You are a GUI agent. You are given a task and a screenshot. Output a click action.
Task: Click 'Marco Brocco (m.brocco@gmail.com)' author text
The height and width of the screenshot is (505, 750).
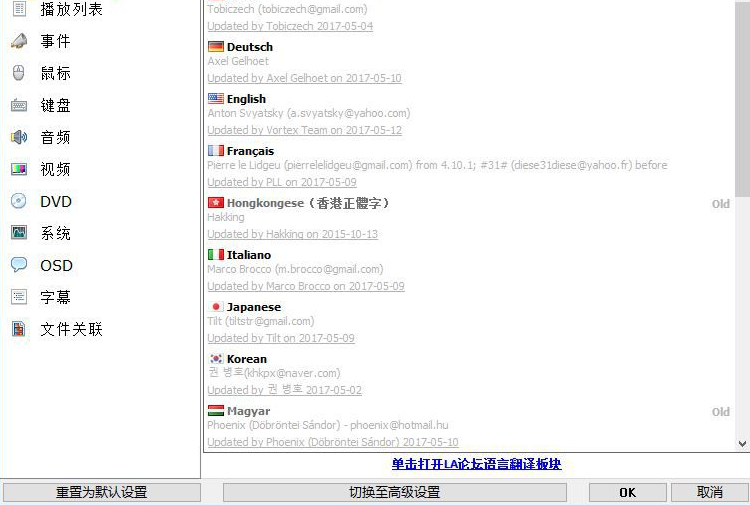(295, 269)
